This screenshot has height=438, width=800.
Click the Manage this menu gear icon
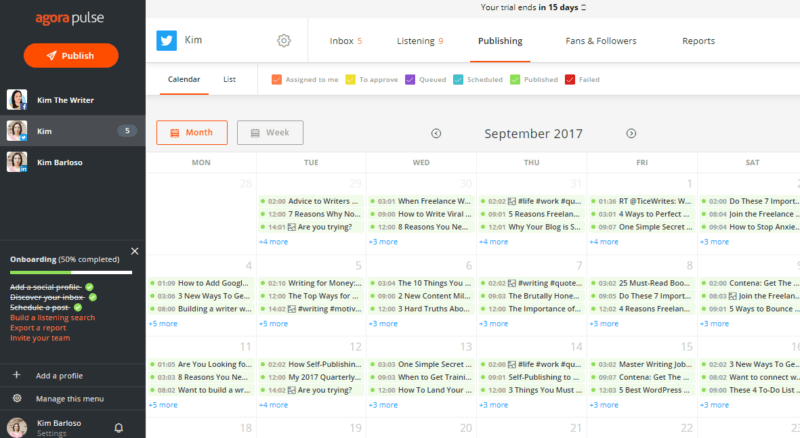[x=17, y=398]
